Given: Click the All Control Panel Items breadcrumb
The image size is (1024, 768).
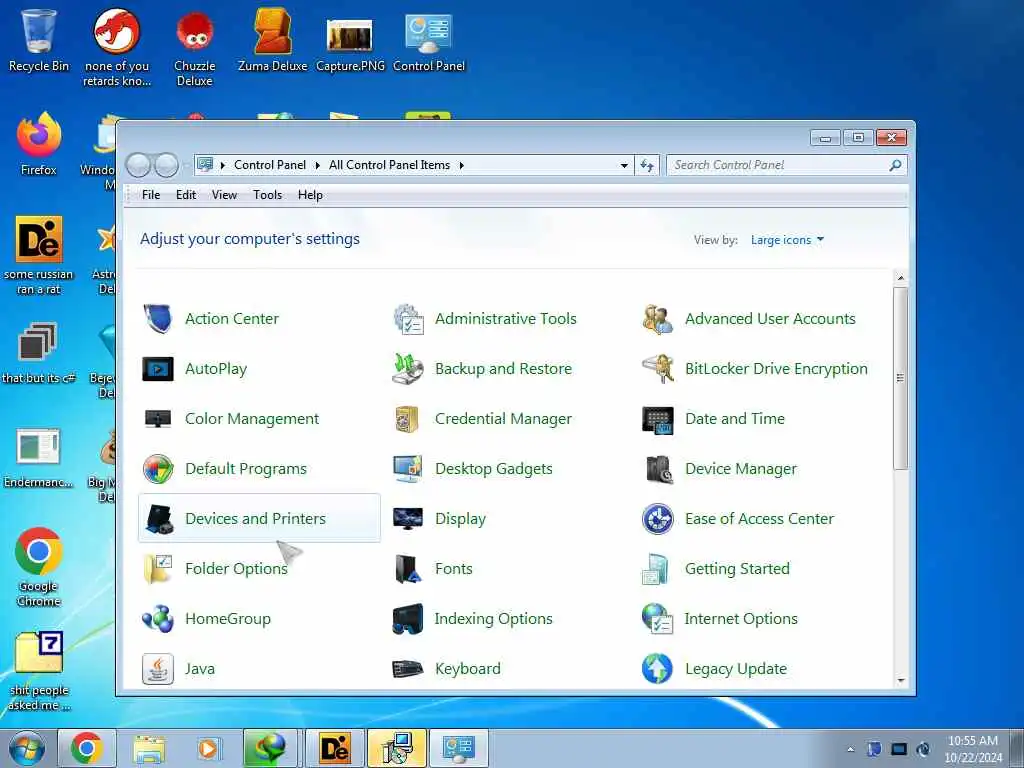Looking at the screenshot, I should coord(389,165).
